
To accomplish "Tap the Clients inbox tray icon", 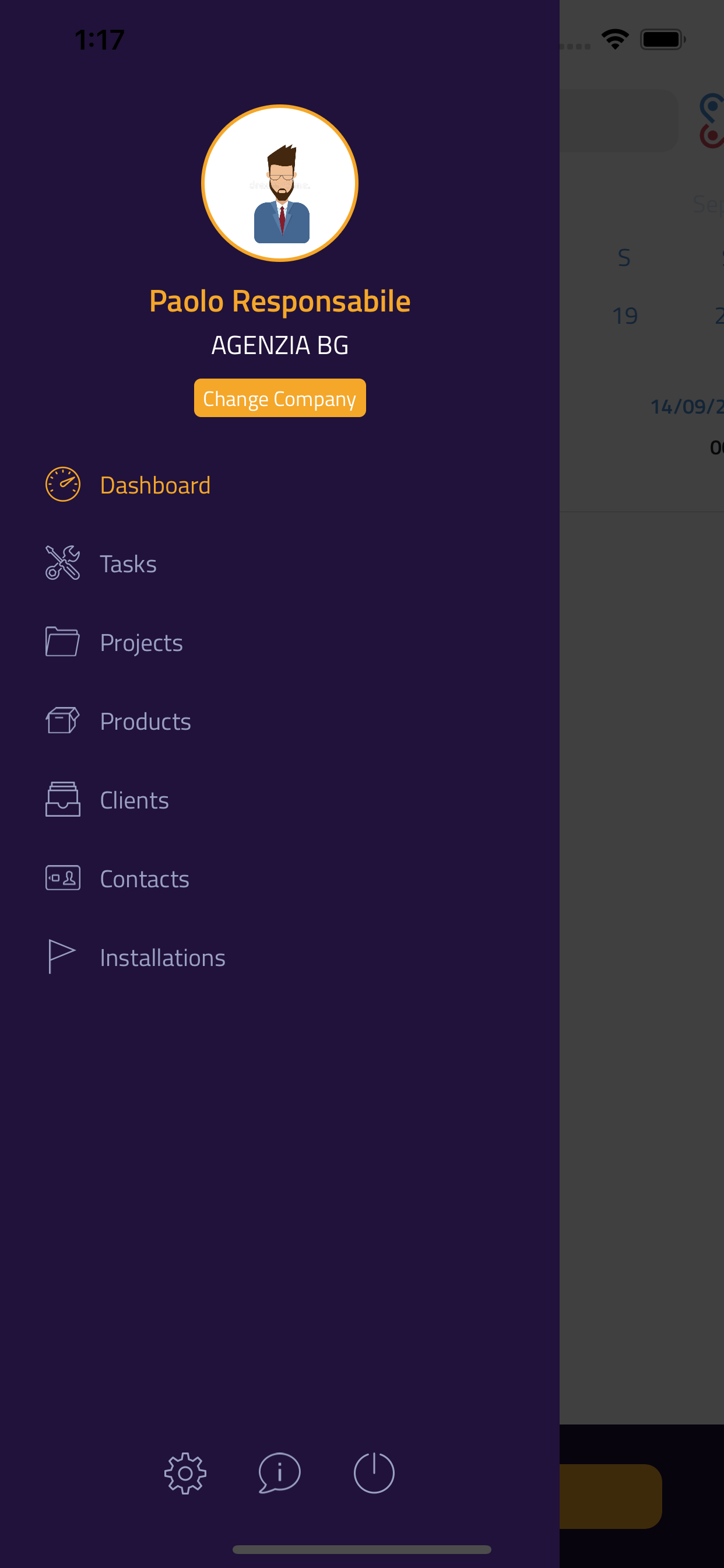I will [x=63, y=799].
